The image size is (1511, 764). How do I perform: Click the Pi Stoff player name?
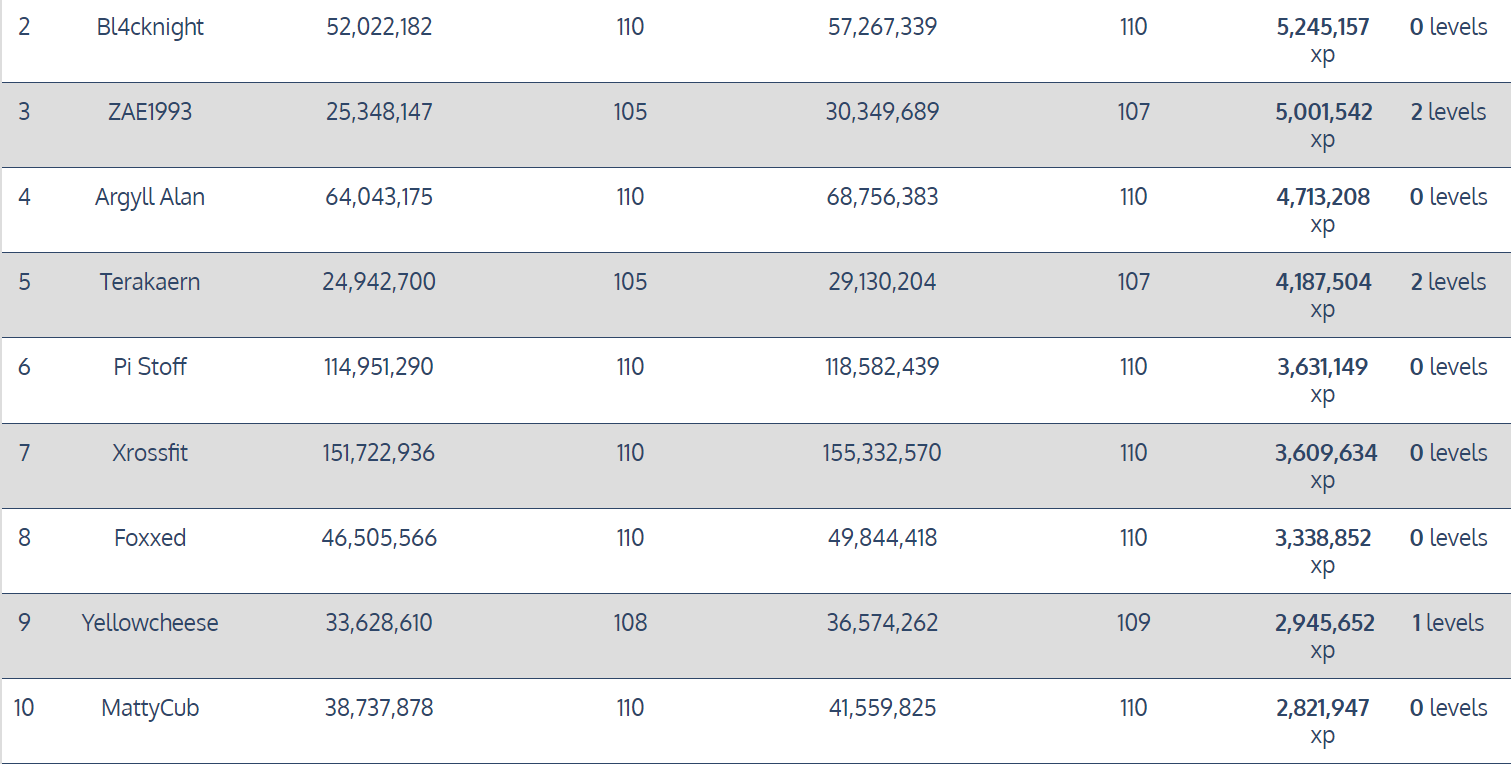tap(150, 367)
